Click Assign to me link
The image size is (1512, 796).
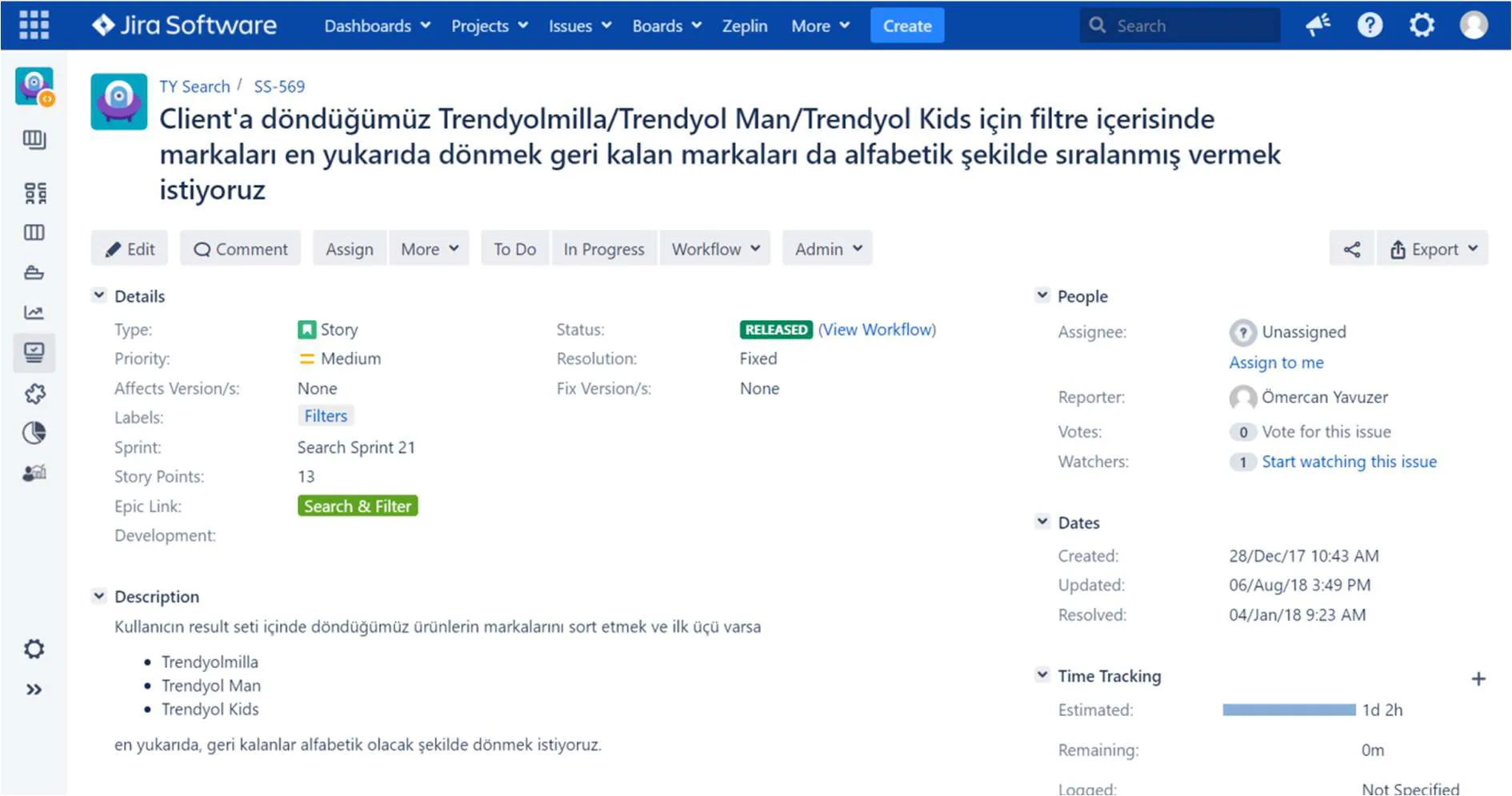coord(1276,362)
